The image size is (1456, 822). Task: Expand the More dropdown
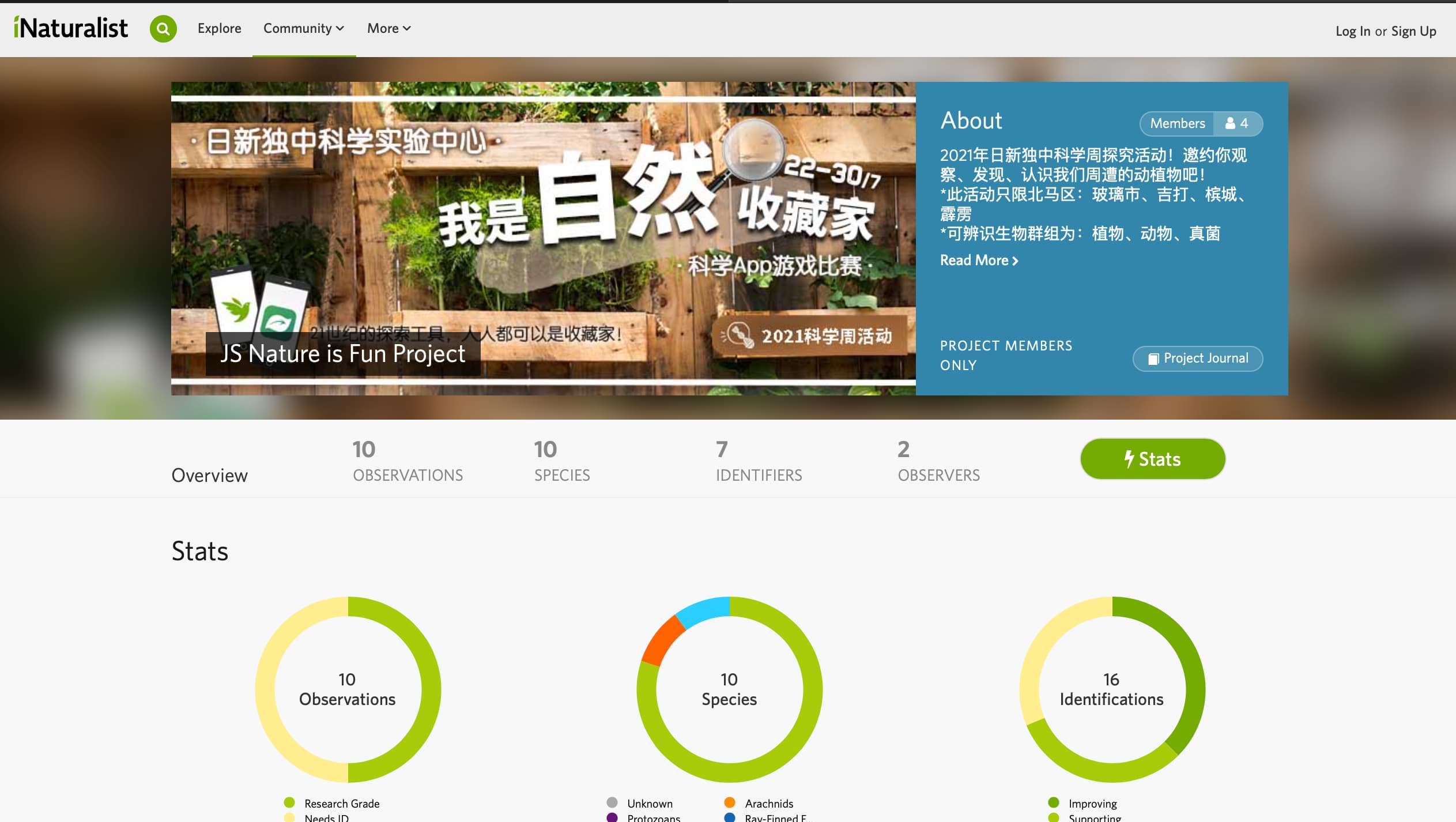388,28
